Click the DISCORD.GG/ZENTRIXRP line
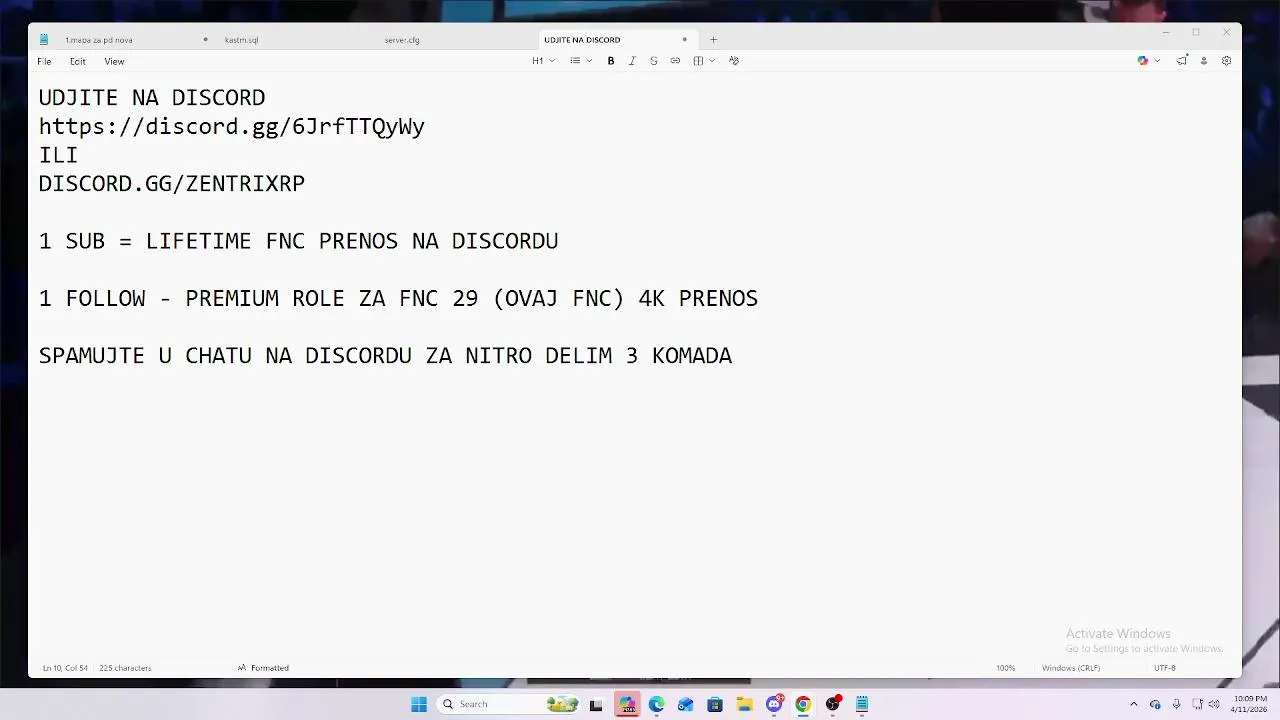 tap(172, 184)
